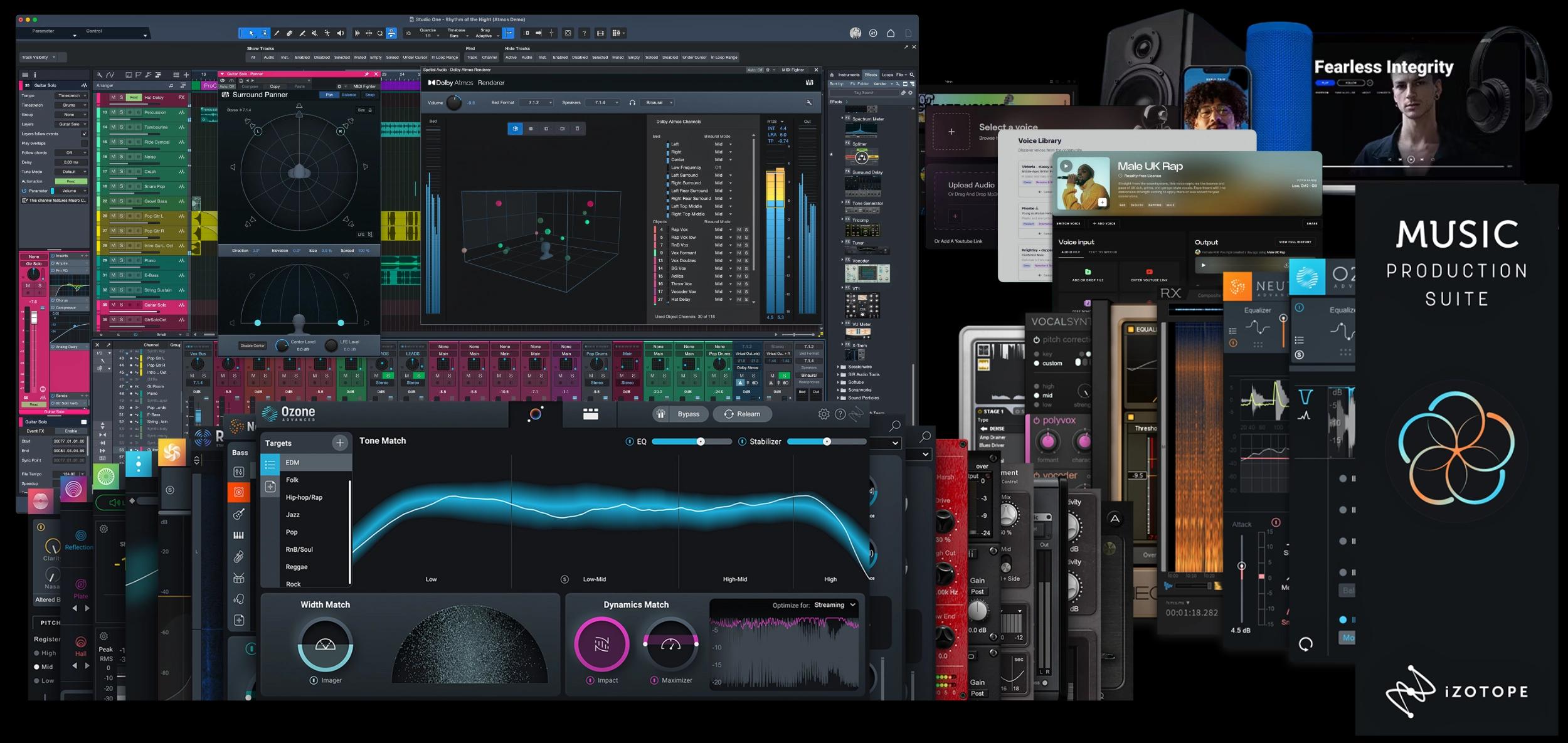Screen dimensions: 1568x743
Task: Select the Eraser tool in Studio One toolbar
Action: pyautogui.click(x=289, y=33)
